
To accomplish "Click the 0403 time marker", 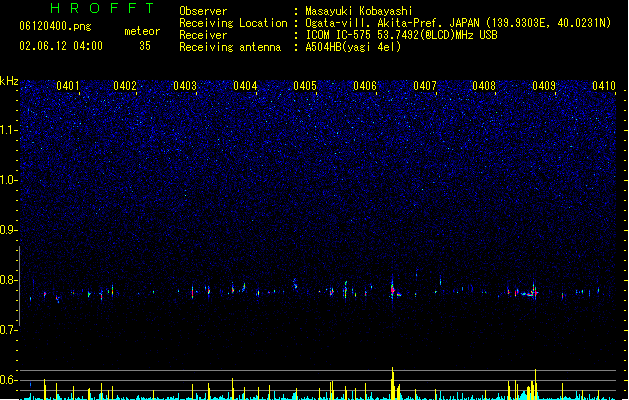I will (185, 86).
